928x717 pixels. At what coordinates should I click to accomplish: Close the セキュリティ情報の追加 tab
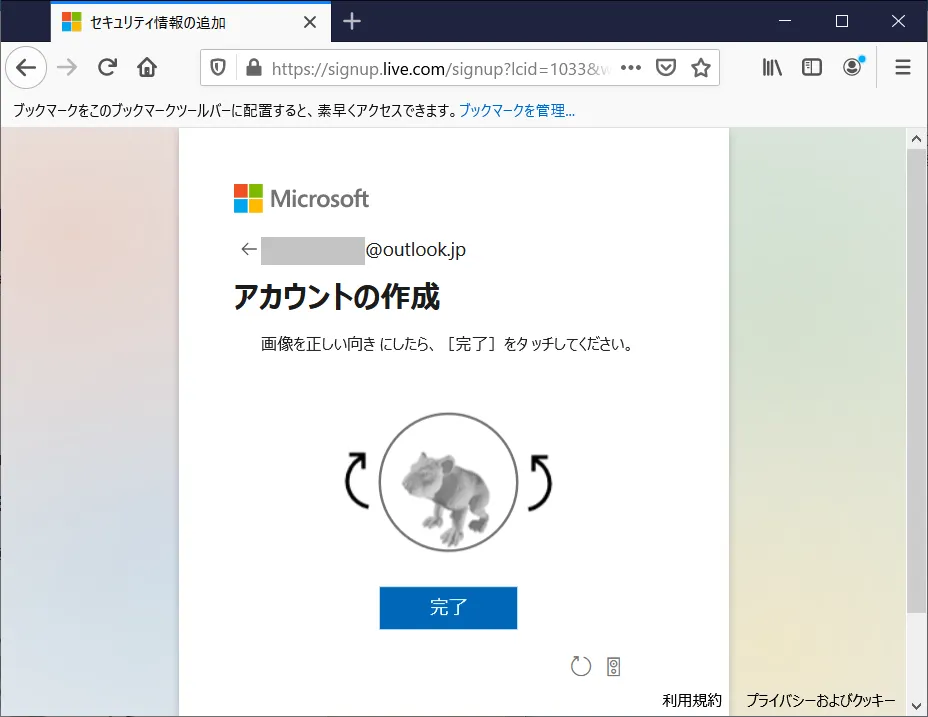(310, 22)
